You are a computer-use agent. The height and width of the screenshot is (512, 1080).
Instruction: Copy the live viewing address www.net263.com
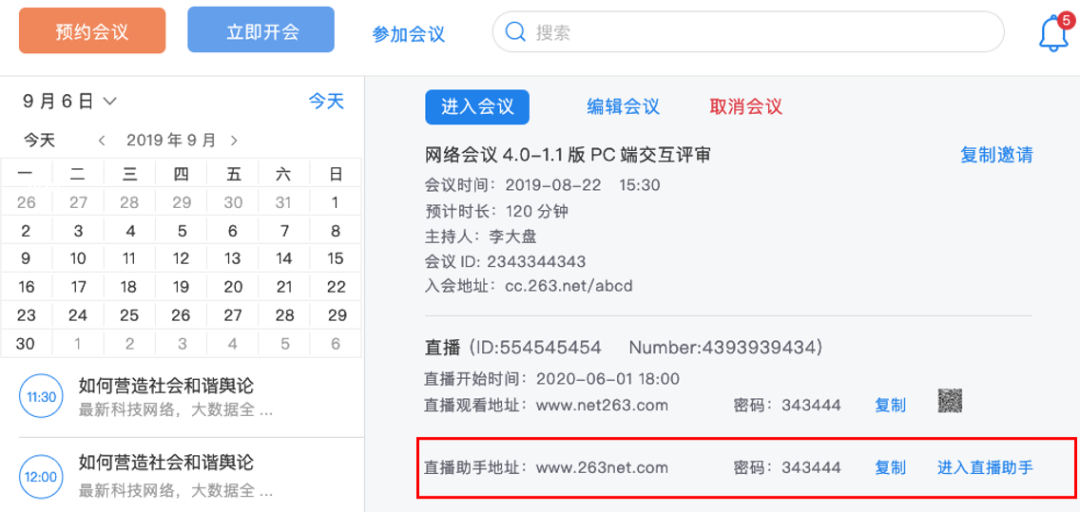[889, 405]
